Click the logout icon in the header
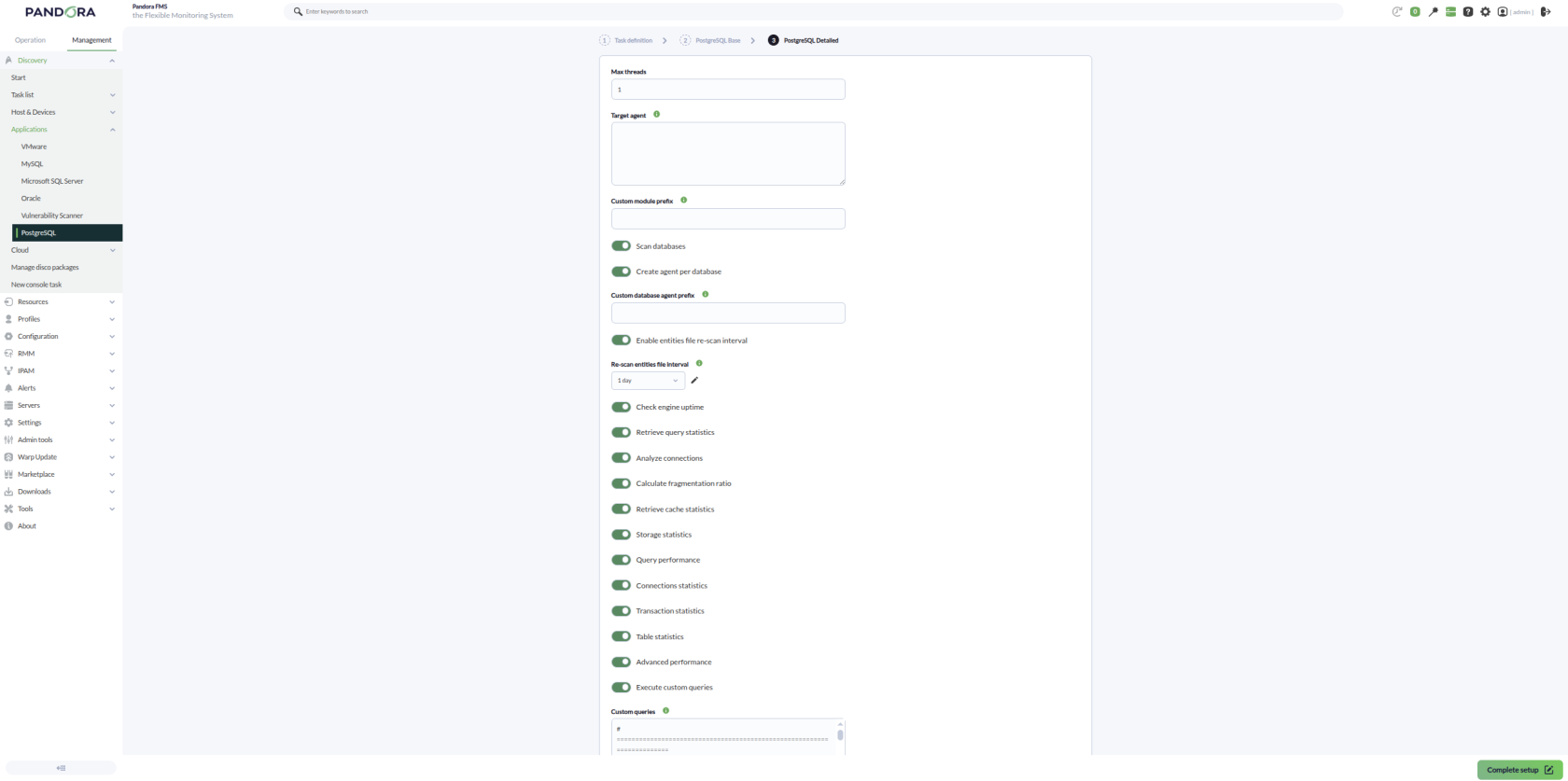 point(1545,12)
